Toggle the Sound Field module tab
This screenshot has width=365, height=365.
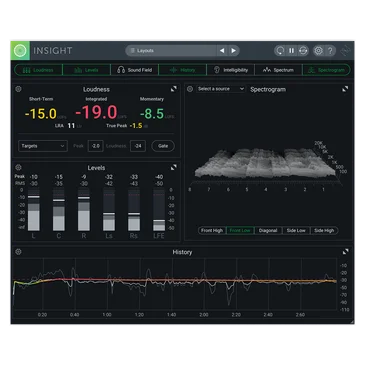click(x=135, y=70)
